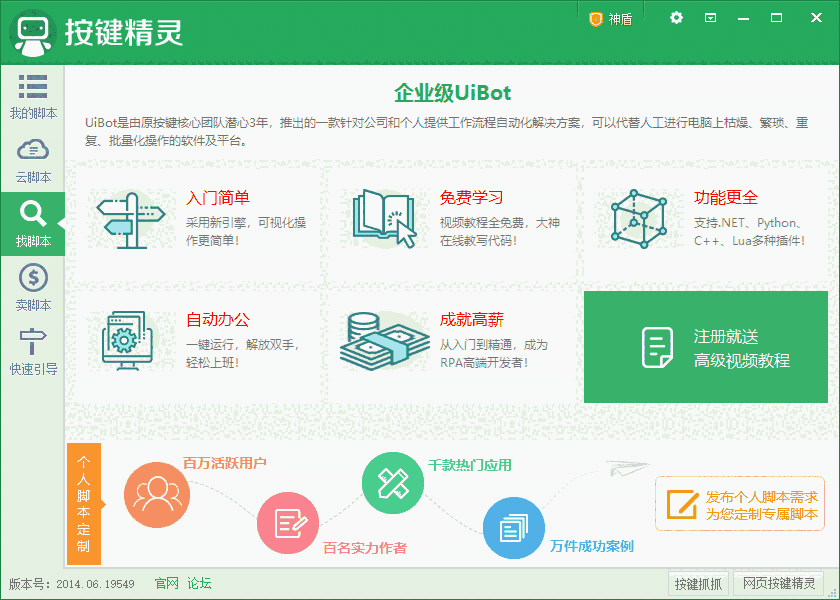The height and width of the screenshot is (600, 840).
Task: Launch 按键抓抓 from the status bar
Action: click(699, 583)
